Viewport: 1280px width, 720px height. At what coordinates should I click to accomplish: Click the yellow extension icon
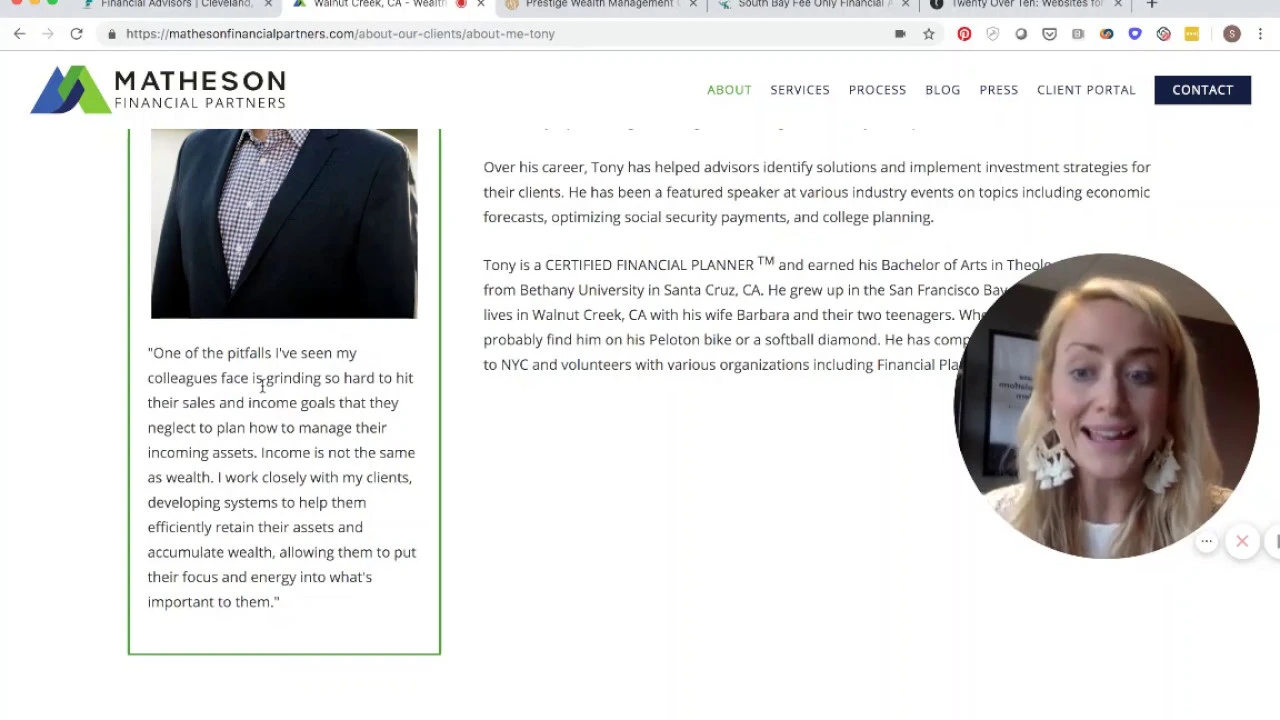tap(1192, 34)
